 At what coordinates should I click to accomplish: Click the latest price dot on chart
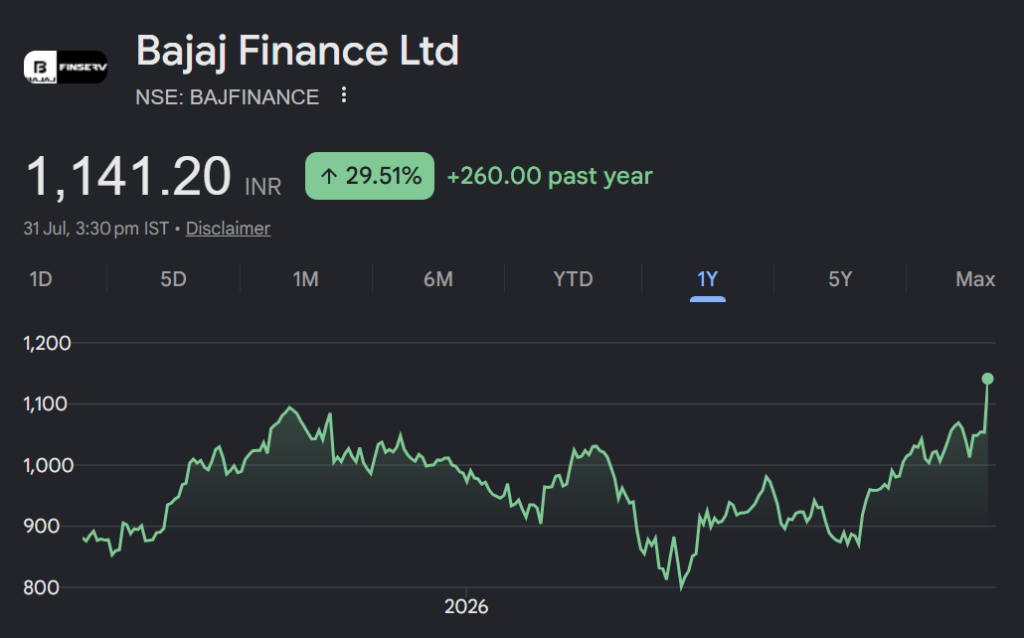click(987, 379)
